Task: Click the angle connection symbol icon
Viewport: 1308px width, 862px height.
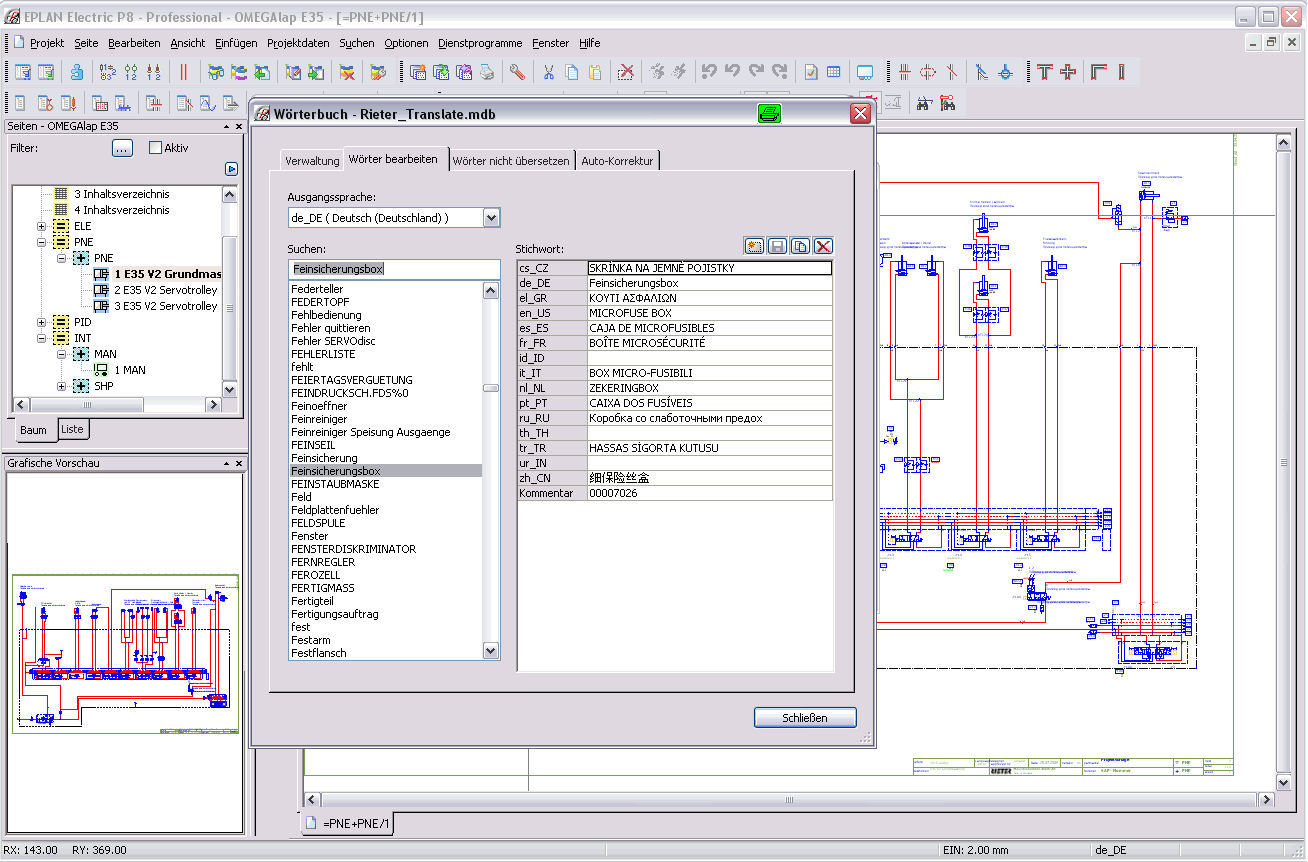Action: click(1099, 72)
